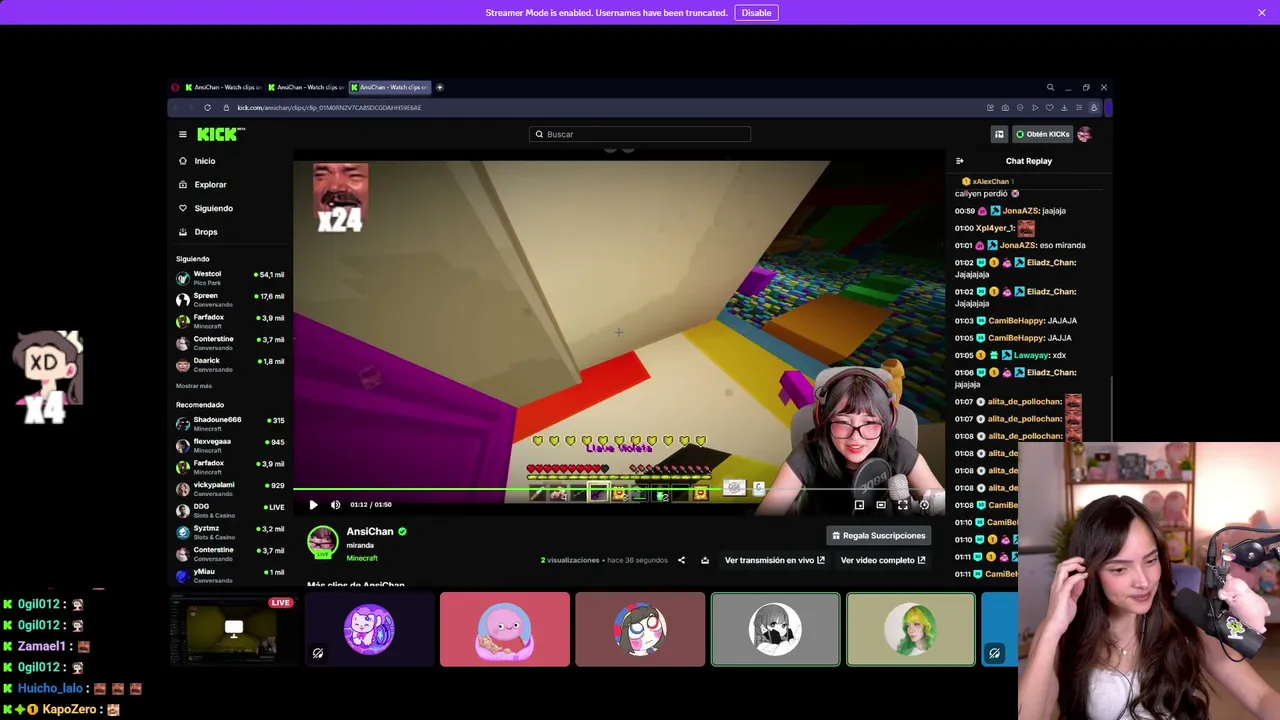The height and width of the screenshot is (720, 1280).
Task: Disable Streamer Mode via the Disable button
Action: click(x=756, y=12)
